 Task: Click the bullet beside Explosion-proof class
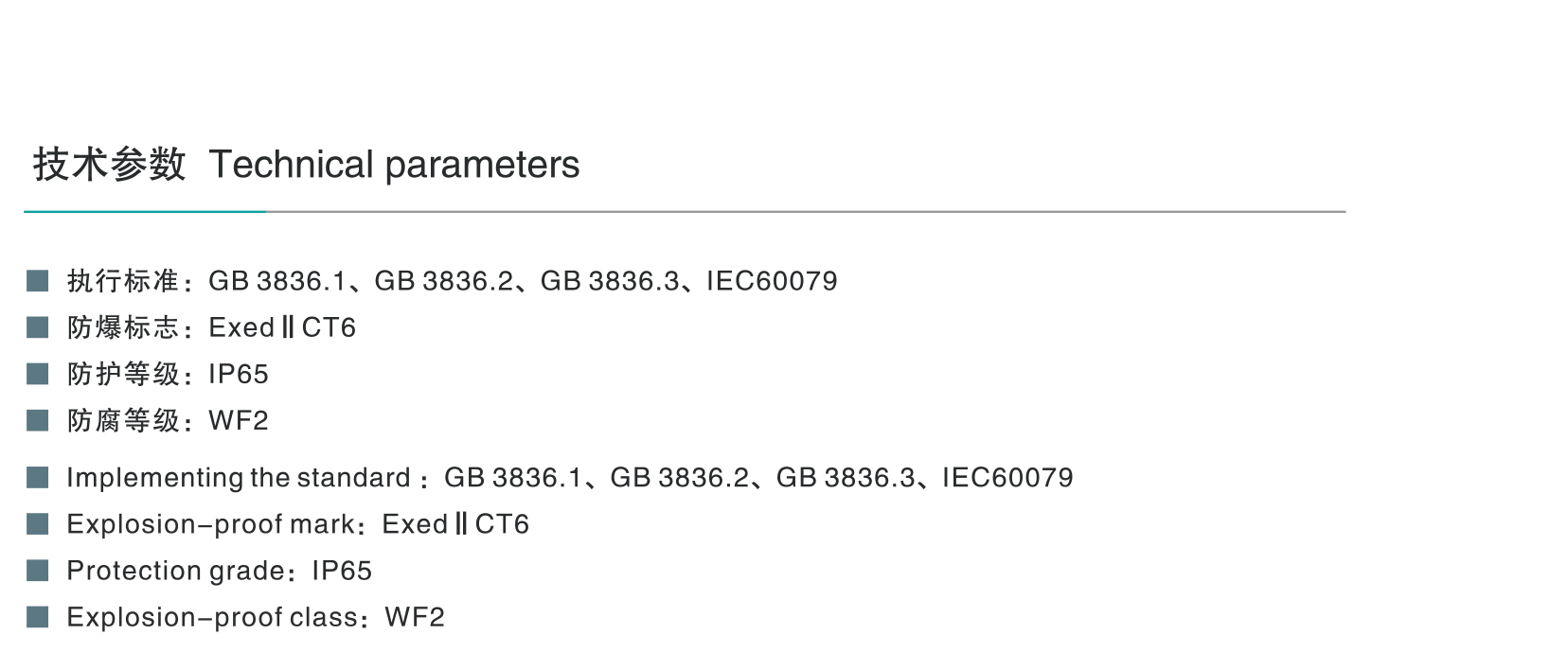tap(38, 617)
